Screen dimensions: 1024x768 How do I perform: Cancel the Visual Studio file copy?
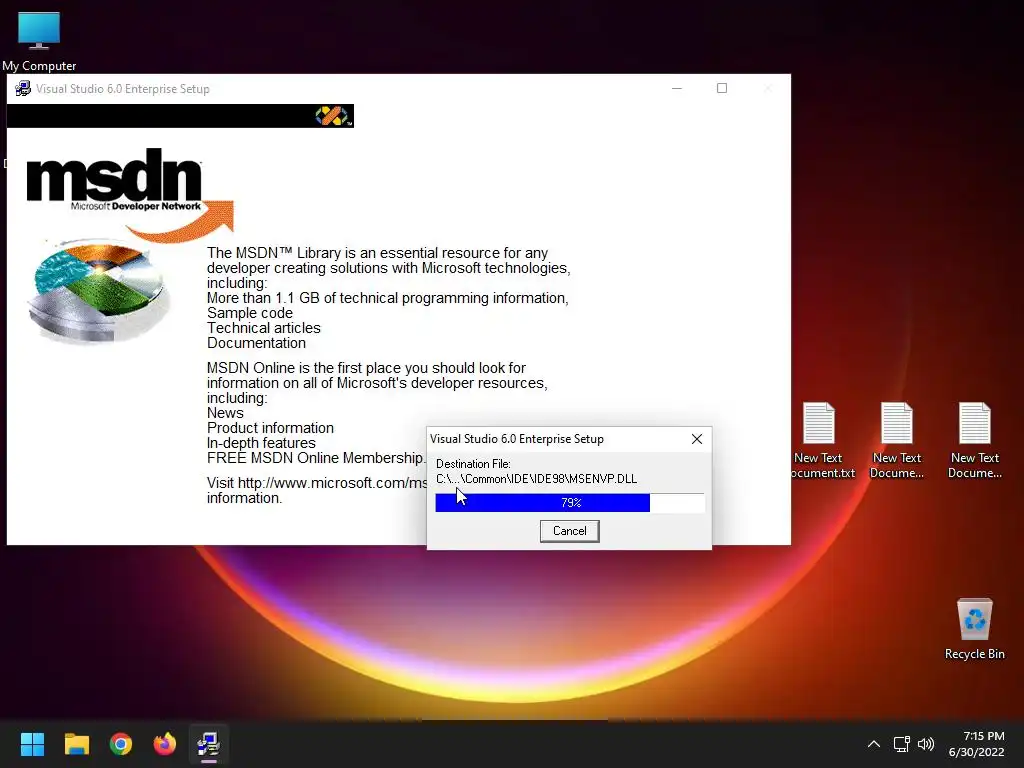[569, 531]
